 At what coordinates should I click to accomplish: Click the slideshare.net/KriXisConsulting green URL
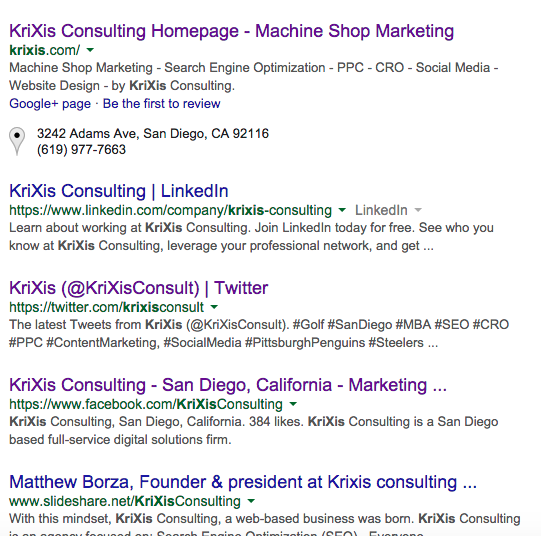[x=125, y=501]
